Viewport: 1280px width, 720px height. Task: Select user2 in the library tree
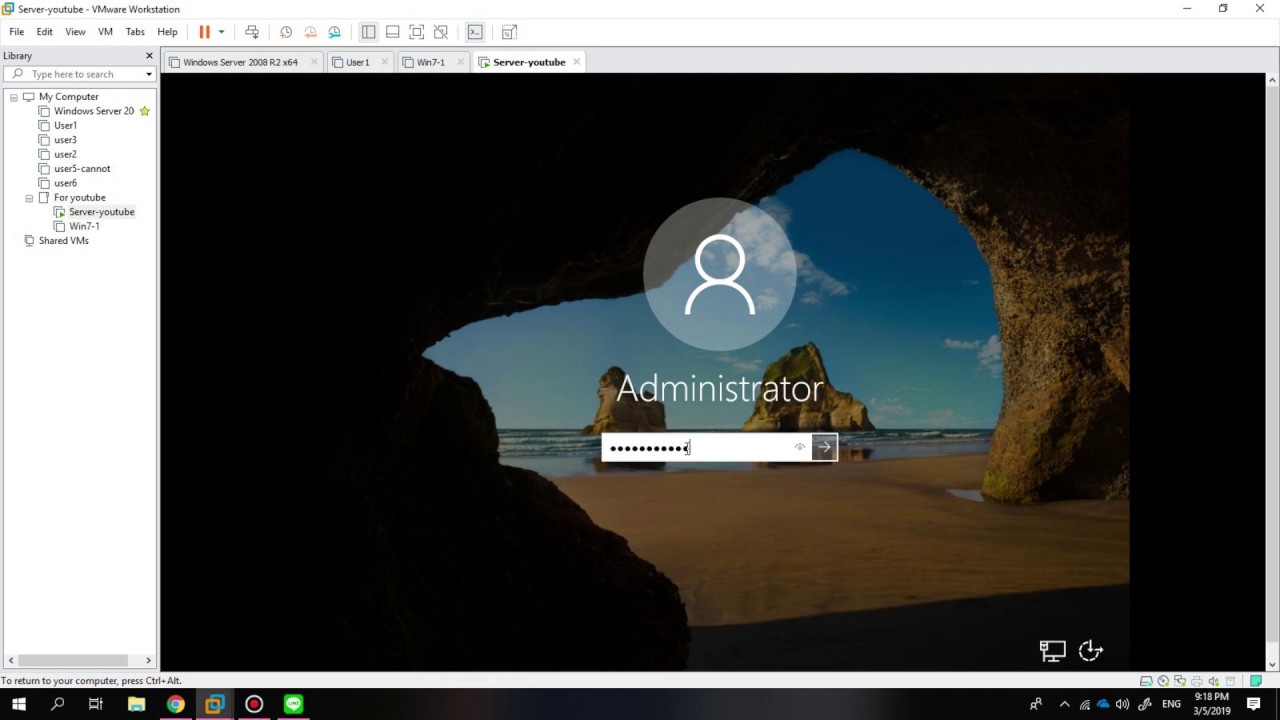[65, 154]
